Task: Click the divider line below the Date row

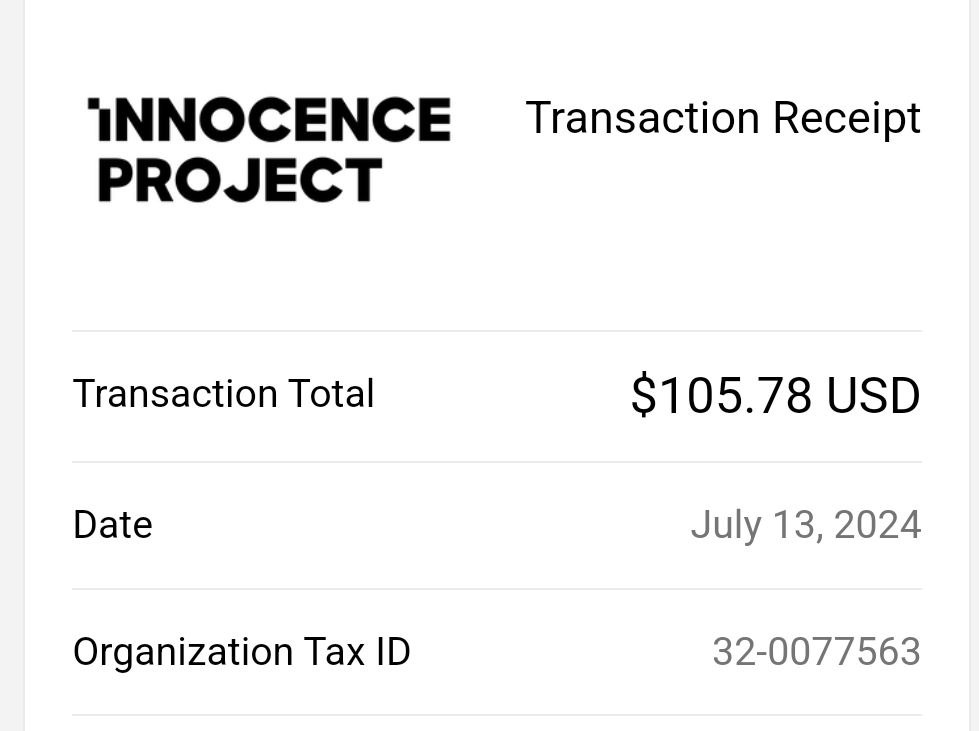Action: 497,589
